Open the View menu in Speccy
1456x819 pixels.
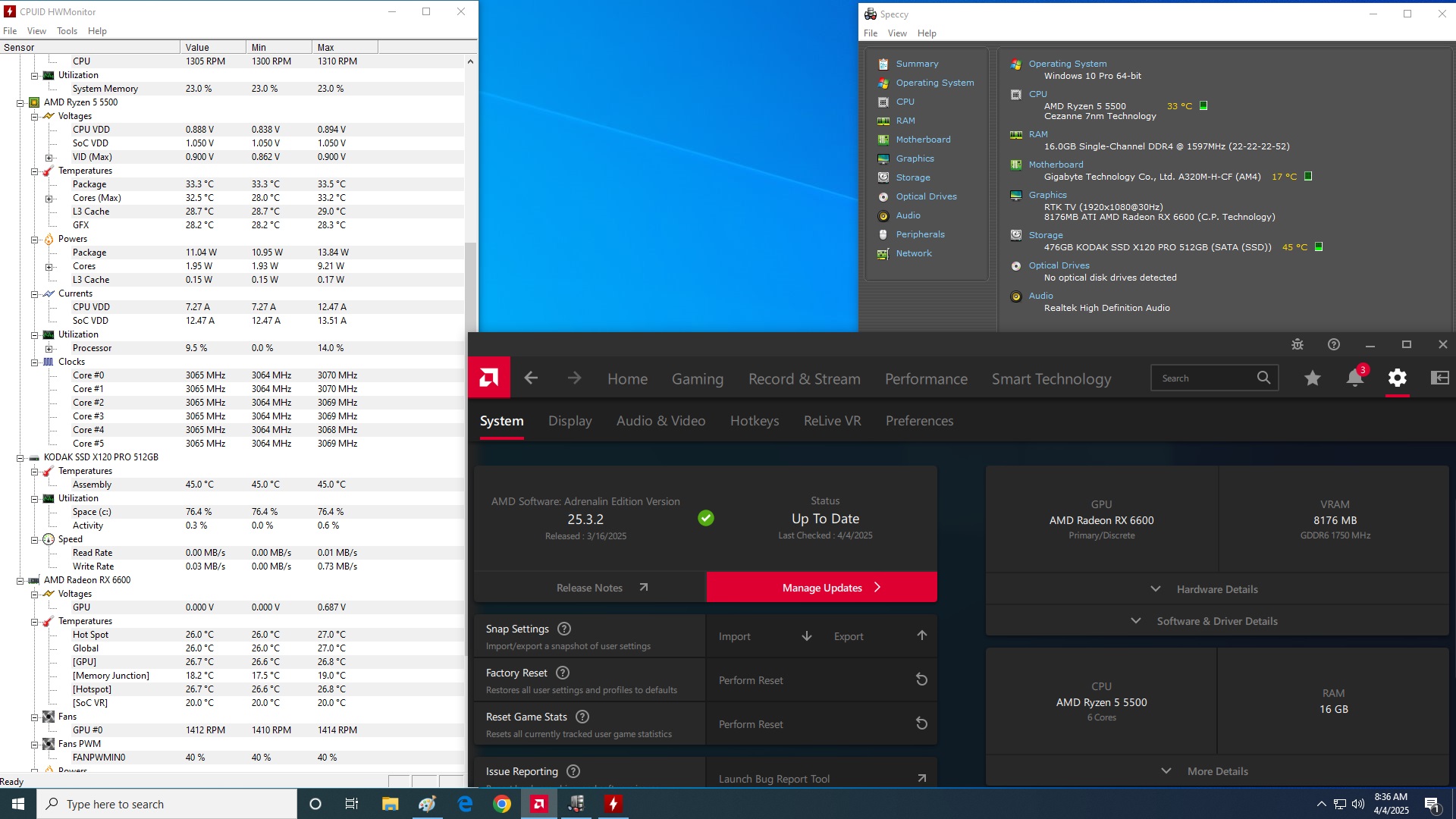click(x=897, y=33)
